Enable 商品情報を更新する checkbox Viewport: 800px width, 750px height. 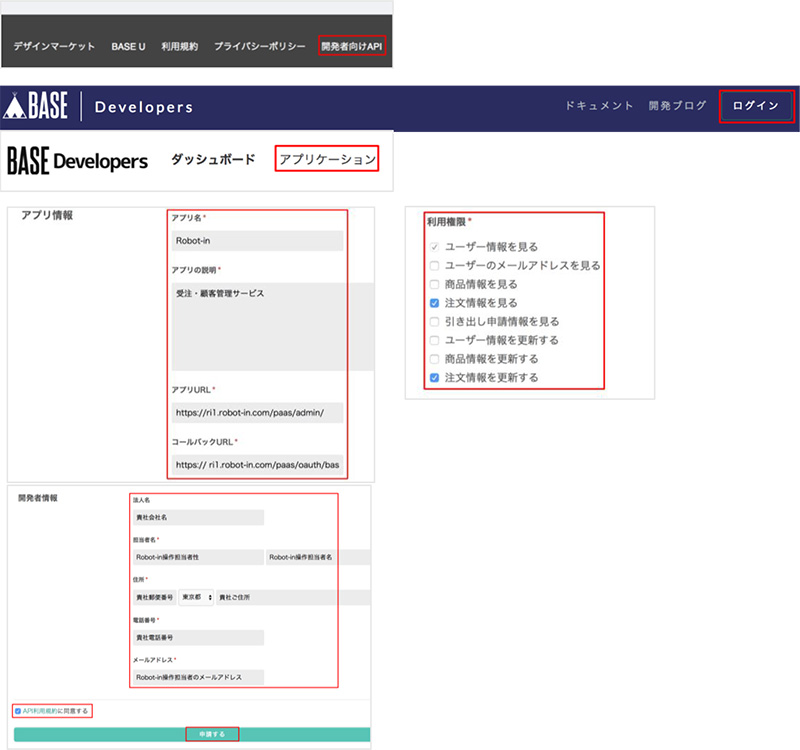click(x=434, y=359)
